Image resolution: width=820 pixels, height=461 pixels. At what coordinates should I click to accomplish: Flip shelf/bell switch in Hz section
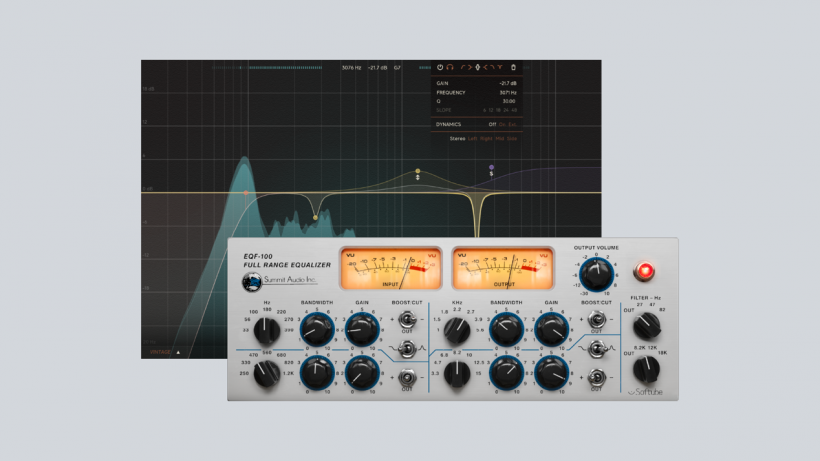[x=407, y=348]
